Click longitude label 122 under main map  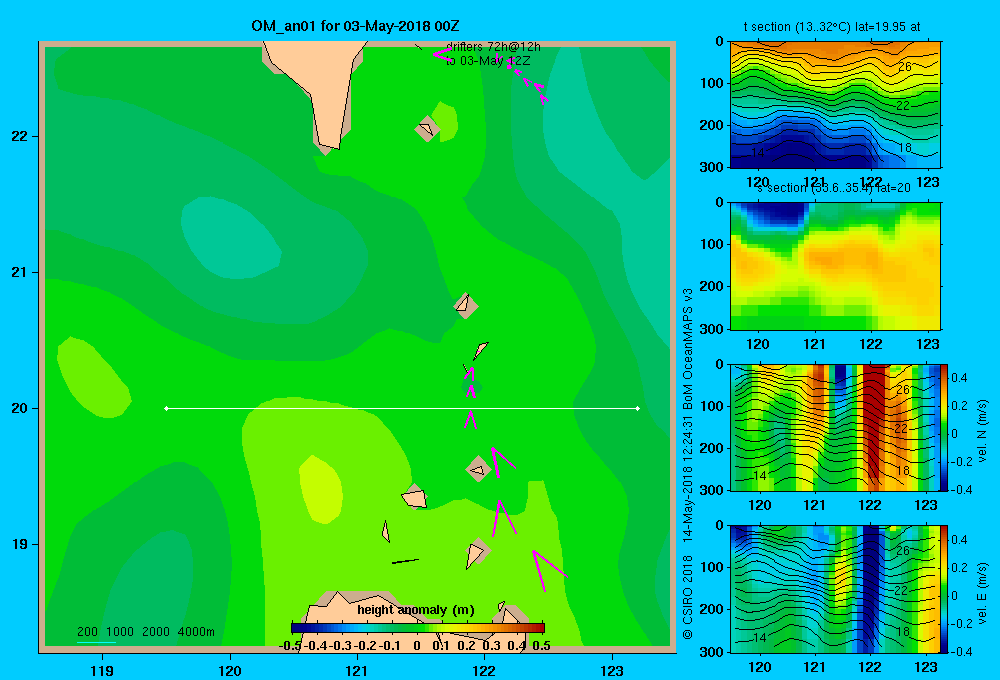point(484,670)
